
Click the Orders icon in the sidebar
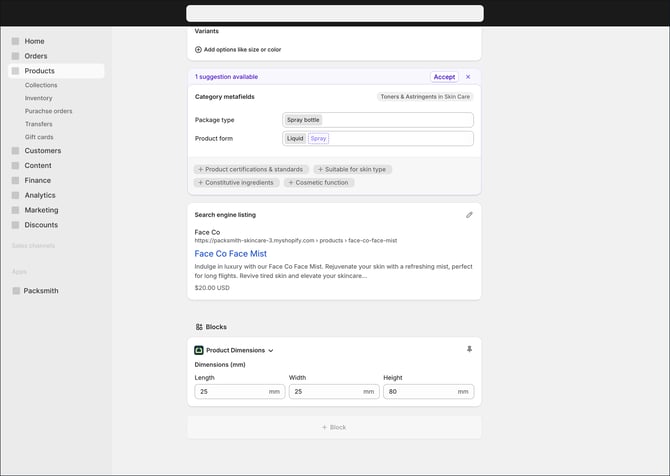tap(15, 56)
